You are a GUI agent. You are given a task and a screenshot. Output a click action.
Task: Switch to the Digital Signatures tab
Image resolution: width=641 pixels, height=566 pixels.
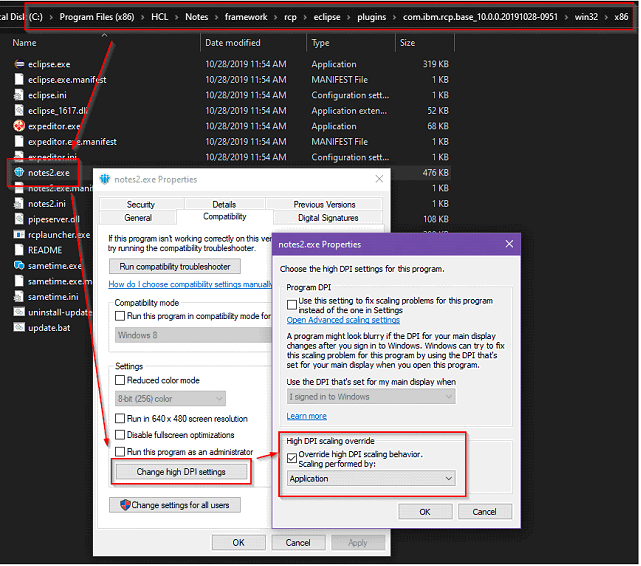pyautogui.click(x=328, y=217)
